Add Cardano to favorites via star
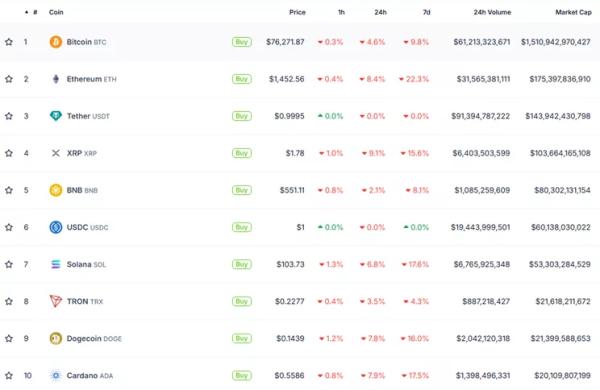Image resolution: width=600 pixels, height=390 pixels. click(9, 375)
